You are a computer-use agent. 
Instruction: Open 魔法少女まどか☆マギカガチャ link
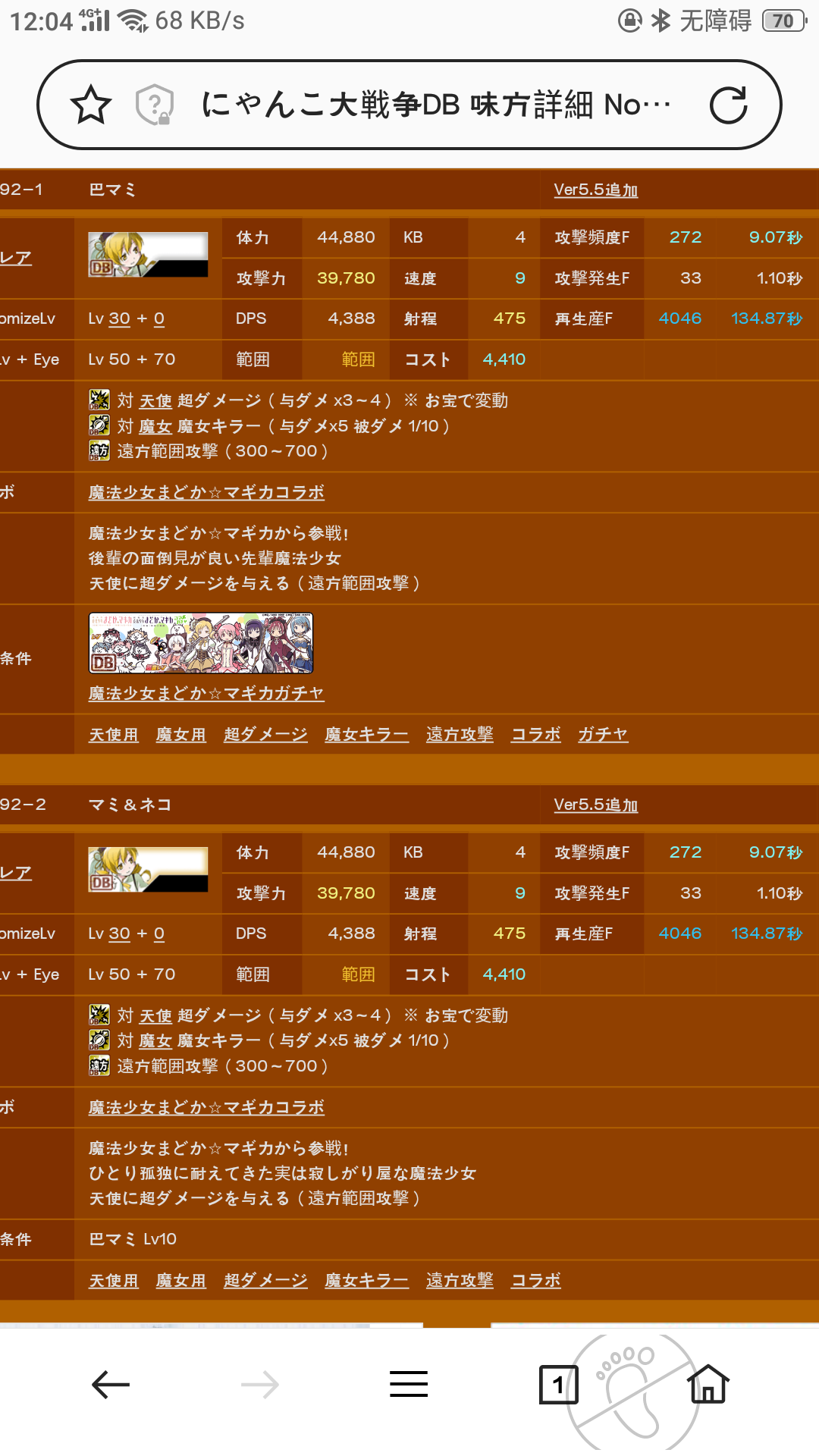click(x=206, y=693)
